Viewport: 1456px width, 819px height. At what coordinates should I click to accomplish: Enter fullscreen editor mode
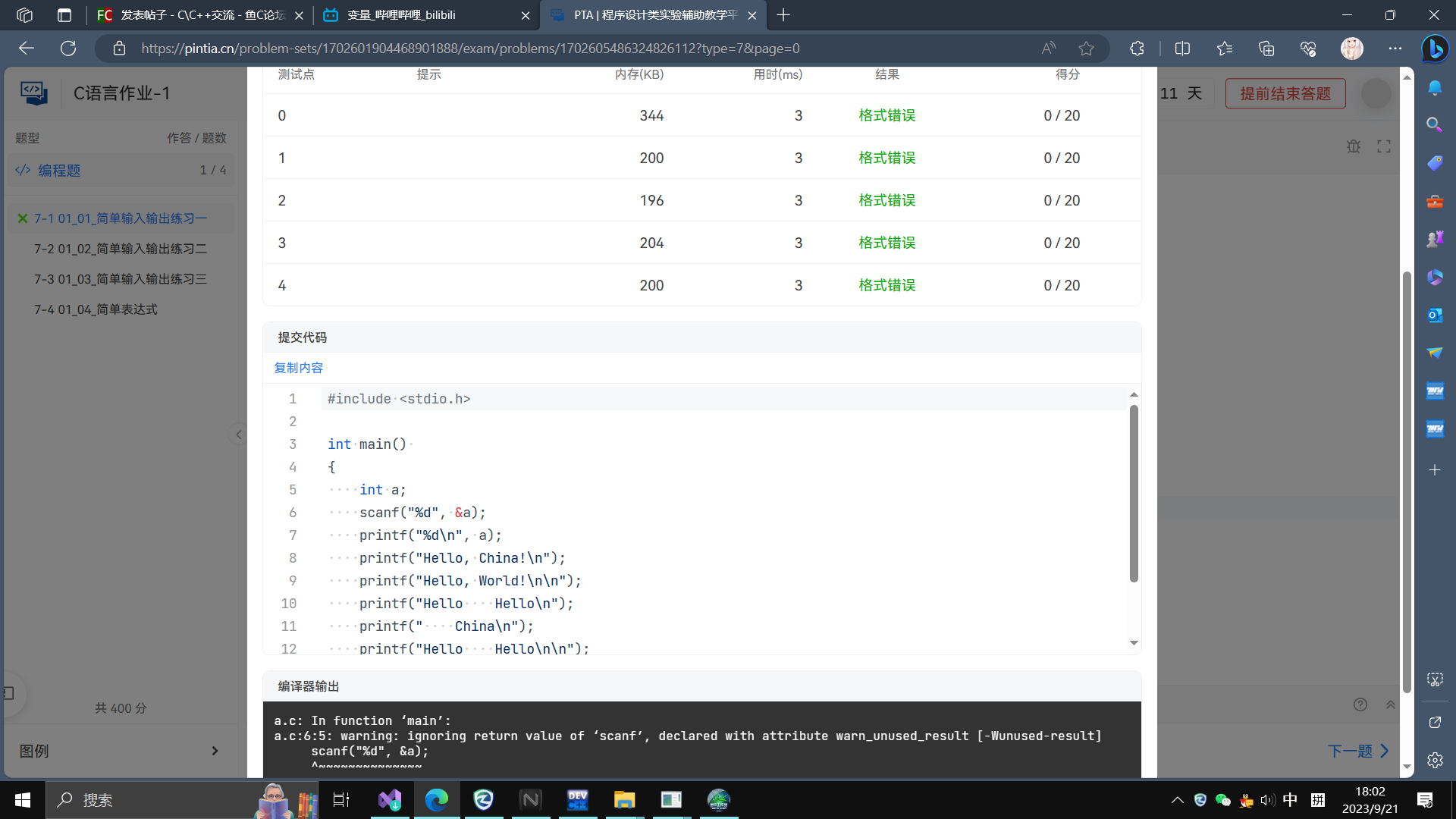point(1384,146)
